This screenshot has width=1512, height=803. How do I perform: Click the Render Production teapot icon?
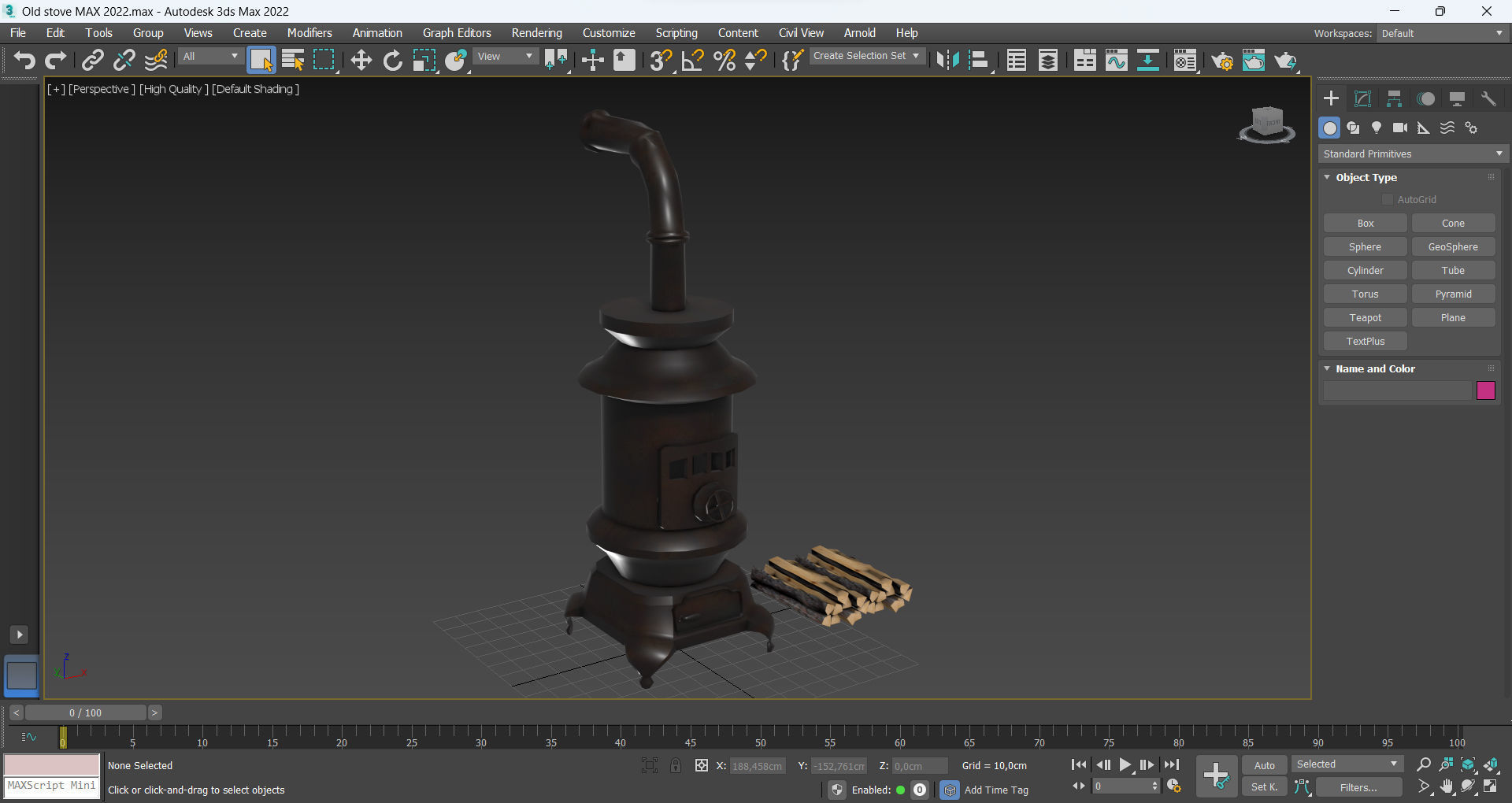(x=1286, y=61)
